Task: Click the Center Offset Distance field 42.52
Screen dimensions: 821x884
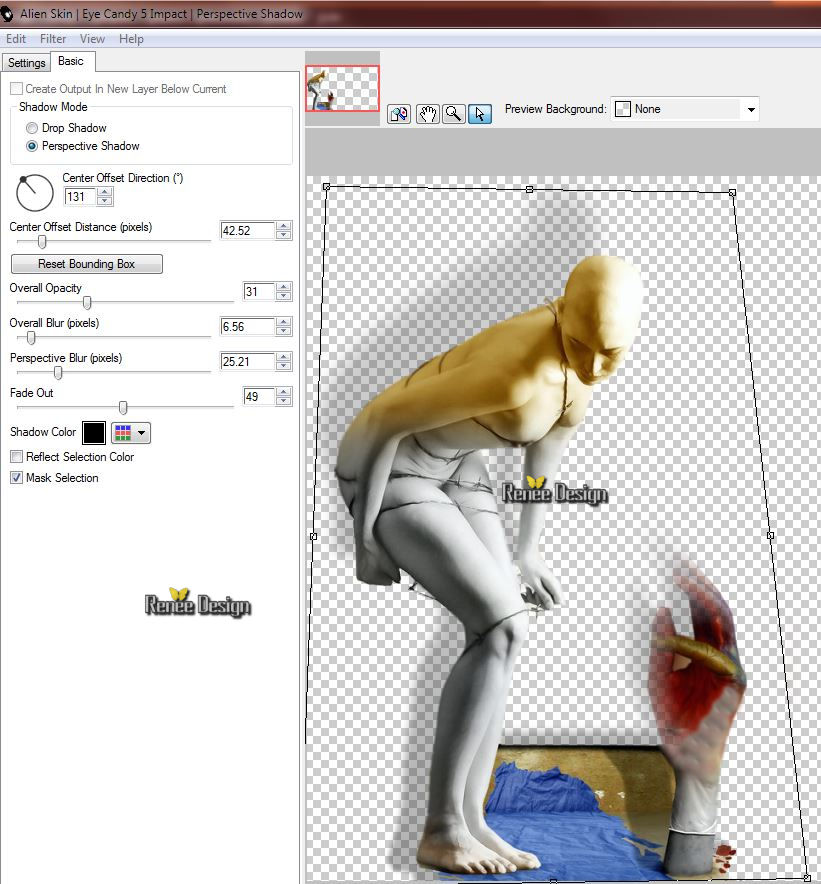Action: [247, 231]
